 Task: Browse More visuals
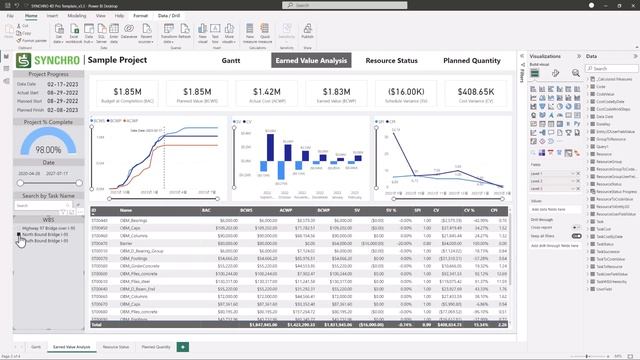coord(229,33)
